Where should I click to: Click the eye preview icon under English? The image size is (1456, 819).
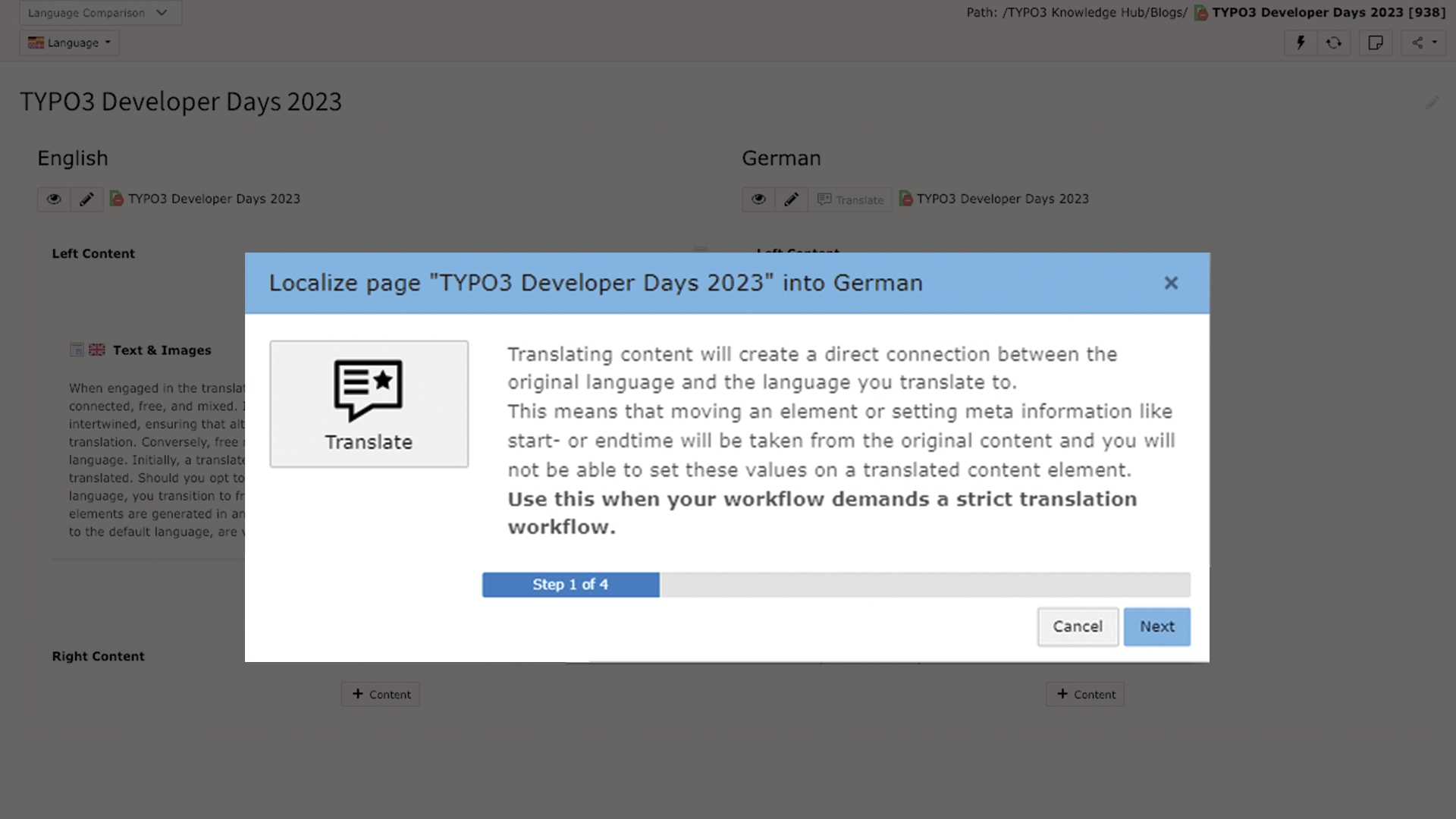pos(53,199)
